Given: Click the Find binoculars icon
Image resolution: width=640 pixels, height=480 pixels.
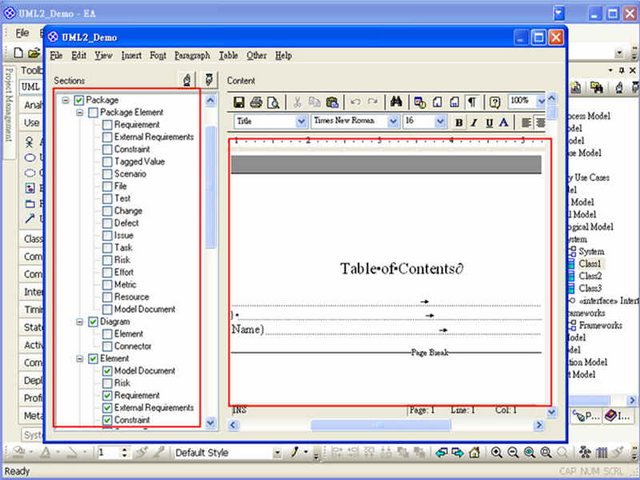Looking at the screenshot, I should (x=396, y=102).
